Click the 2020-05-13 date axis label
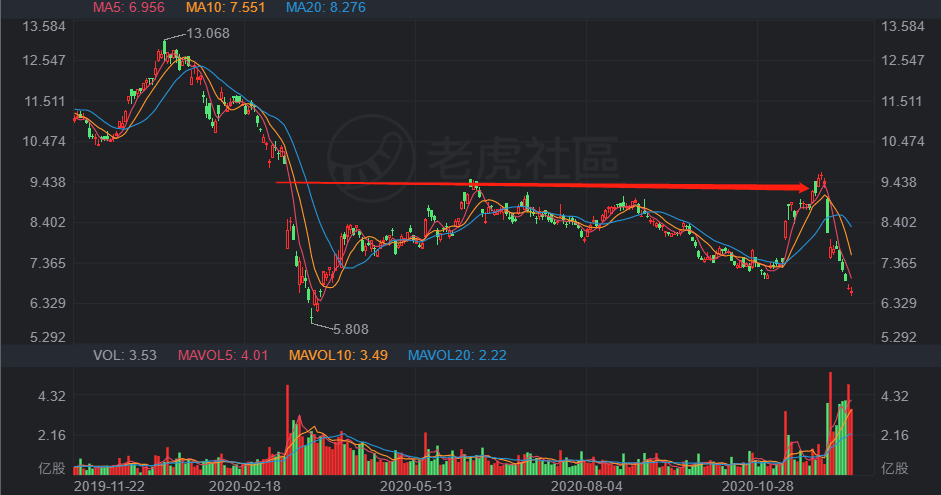Image resolution: width=941 pixels, height=495 pixels. pos(416,486)
